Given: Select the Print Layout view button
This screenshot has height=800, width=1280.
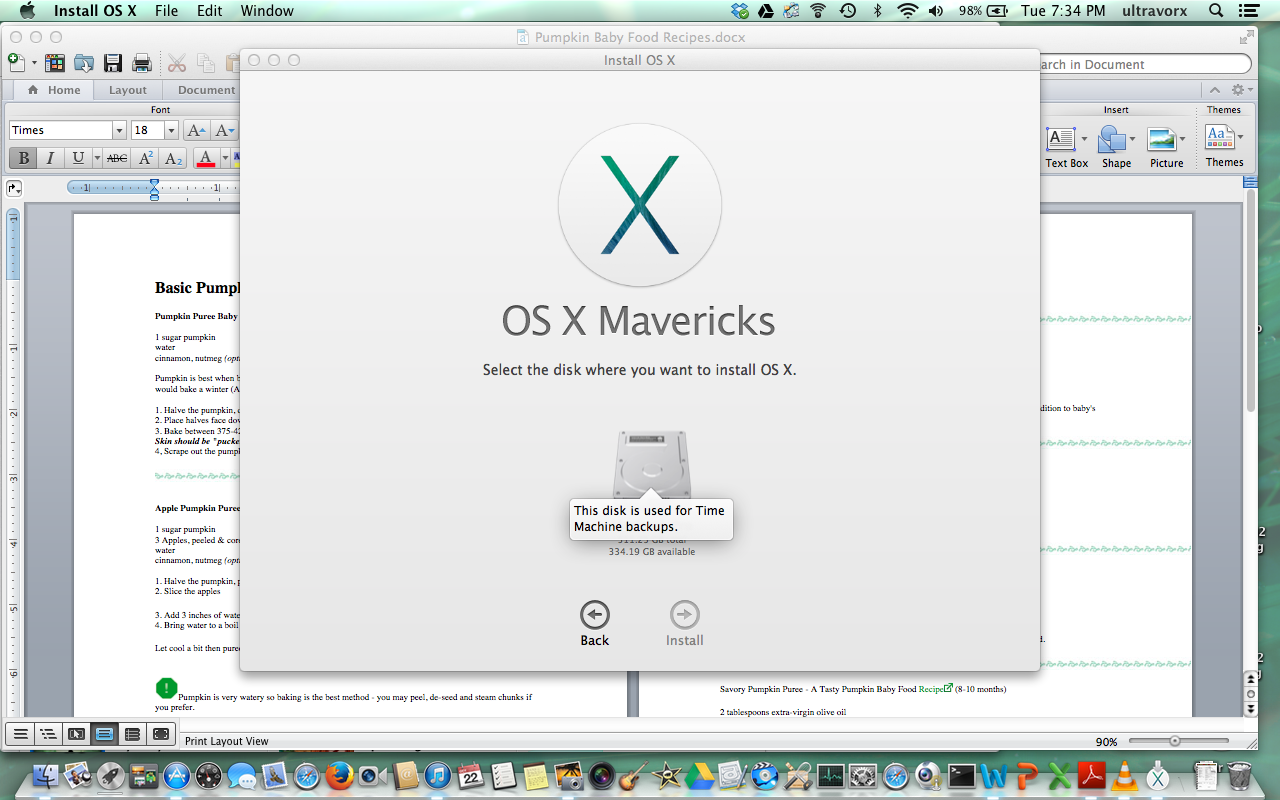Looking at the screenshot, I should pyautogui.click(x=105, y=734).
